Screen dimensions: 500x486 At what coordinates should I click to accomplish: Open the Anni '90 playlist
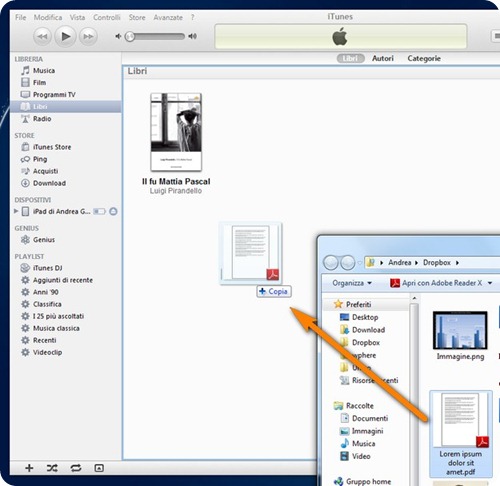click(x=46, y=292)
